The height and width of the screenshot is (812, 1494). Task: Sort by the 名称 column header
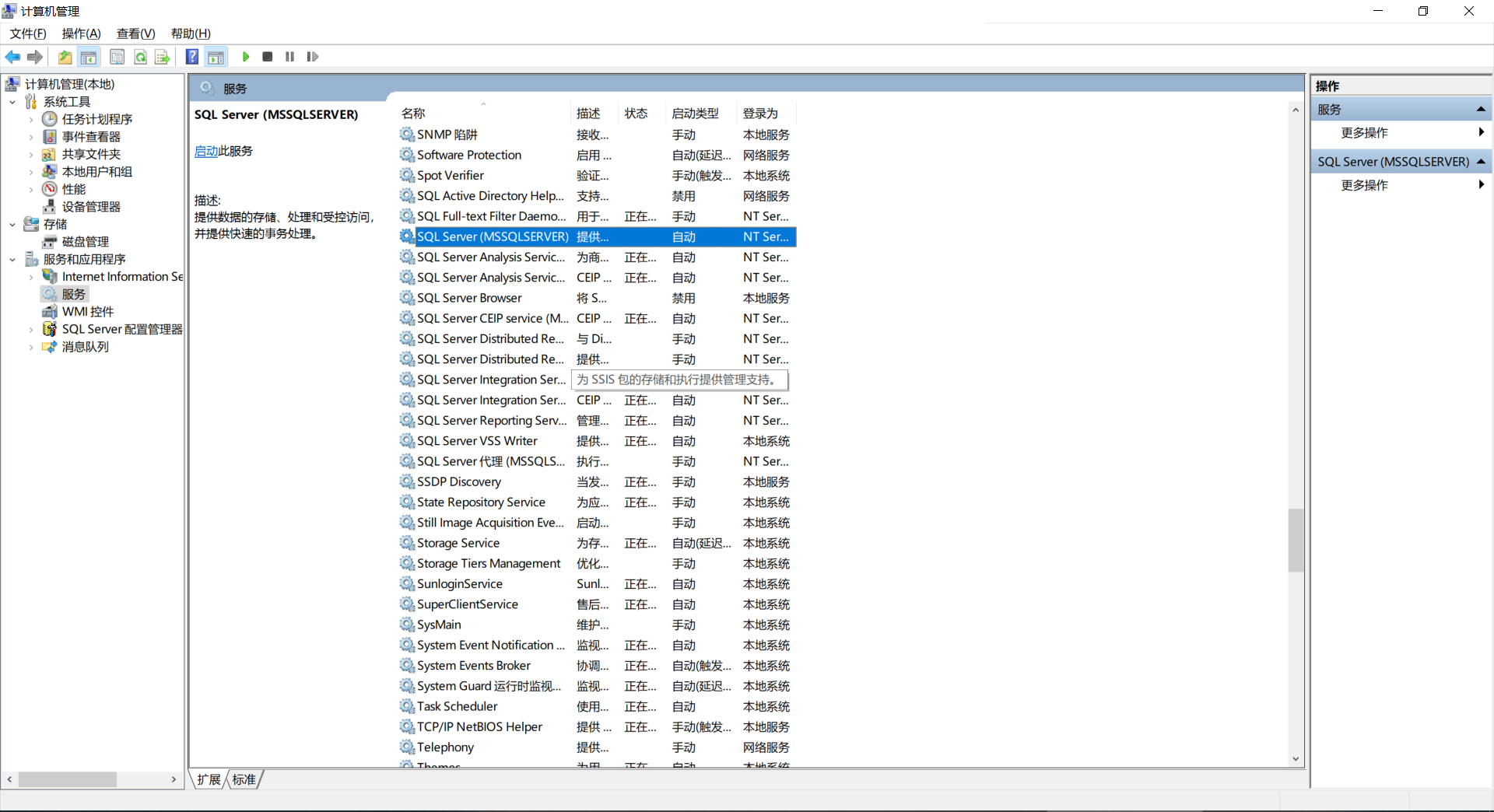click(x=484, y=114)
